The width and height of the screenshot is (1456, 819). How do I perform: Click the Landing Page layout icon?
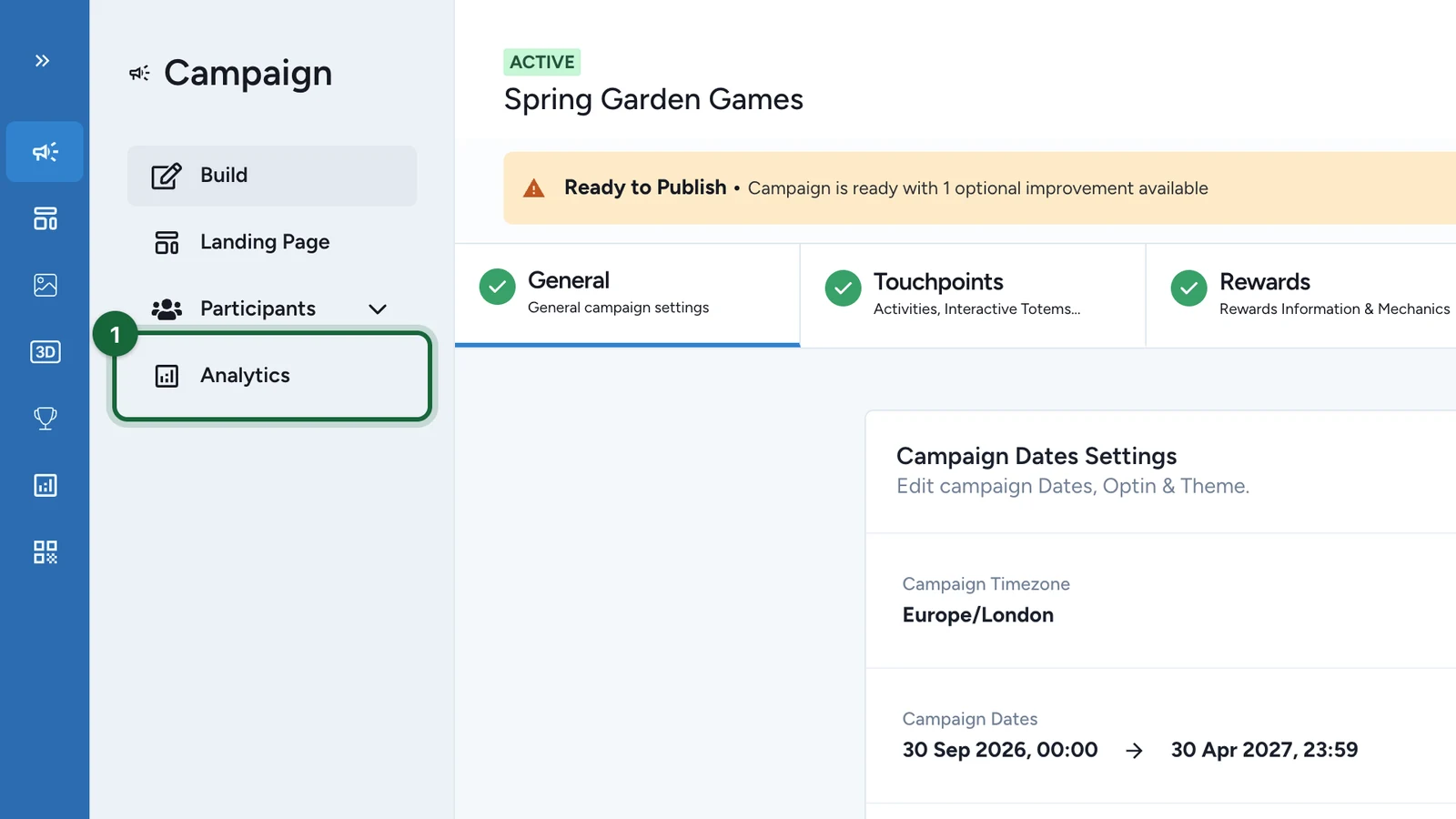tap(167, 242)
